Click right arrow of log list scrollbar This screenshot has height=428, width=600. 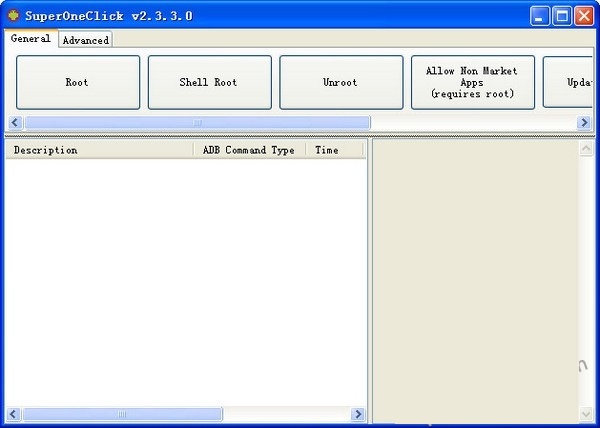click(x=358, y=414)
